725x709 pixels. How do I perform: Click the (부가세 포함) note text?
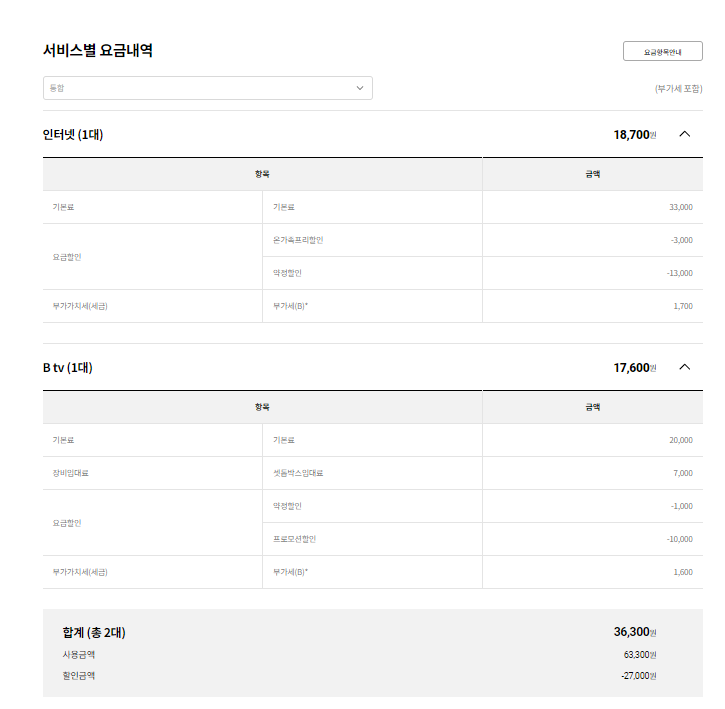coord(679,89)
